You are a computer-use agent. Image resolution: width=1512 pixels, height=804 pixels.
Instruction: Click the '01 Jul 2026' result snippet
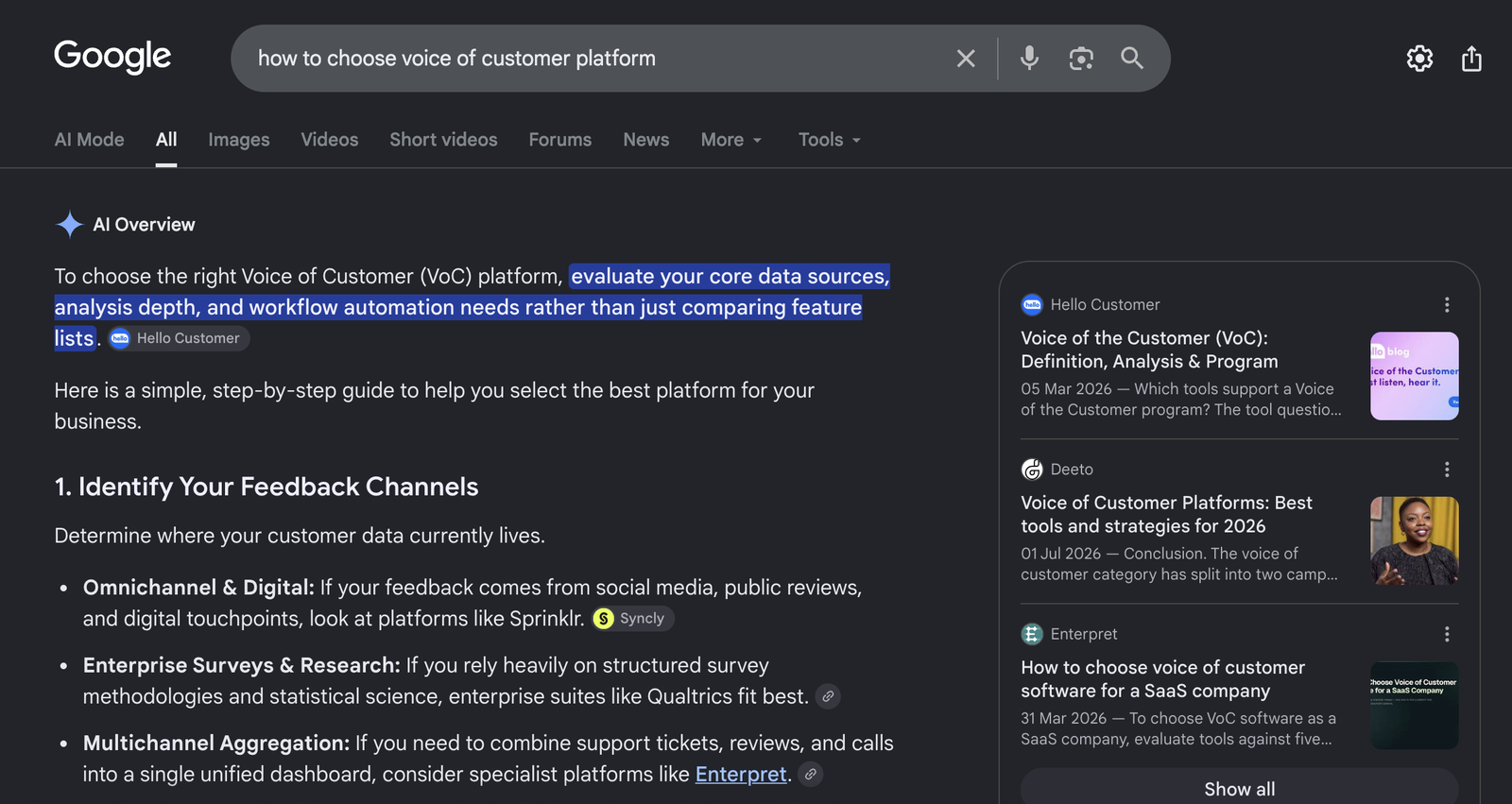1179,564
